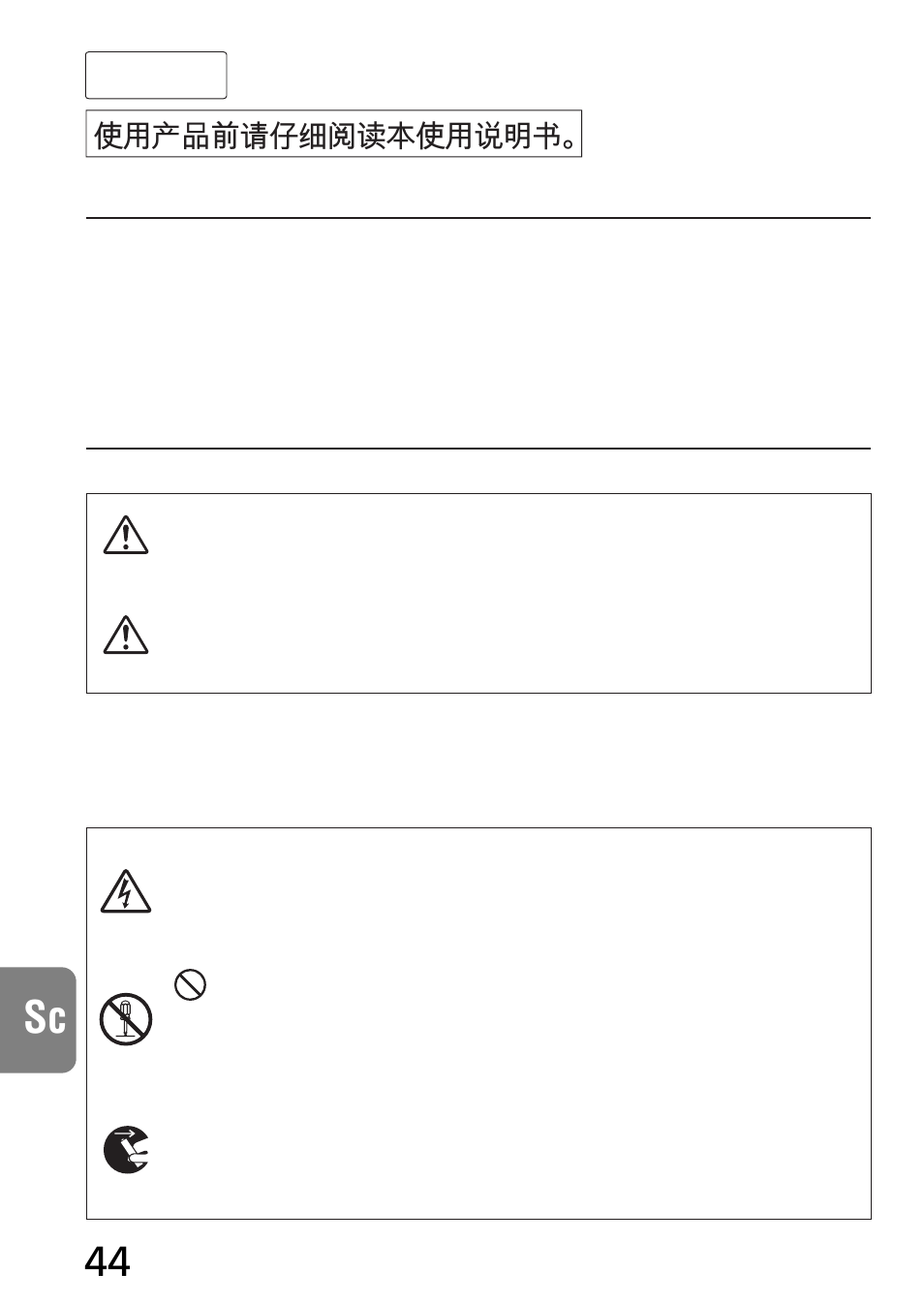Click the small prohibition circle symbol

point(190,985)
